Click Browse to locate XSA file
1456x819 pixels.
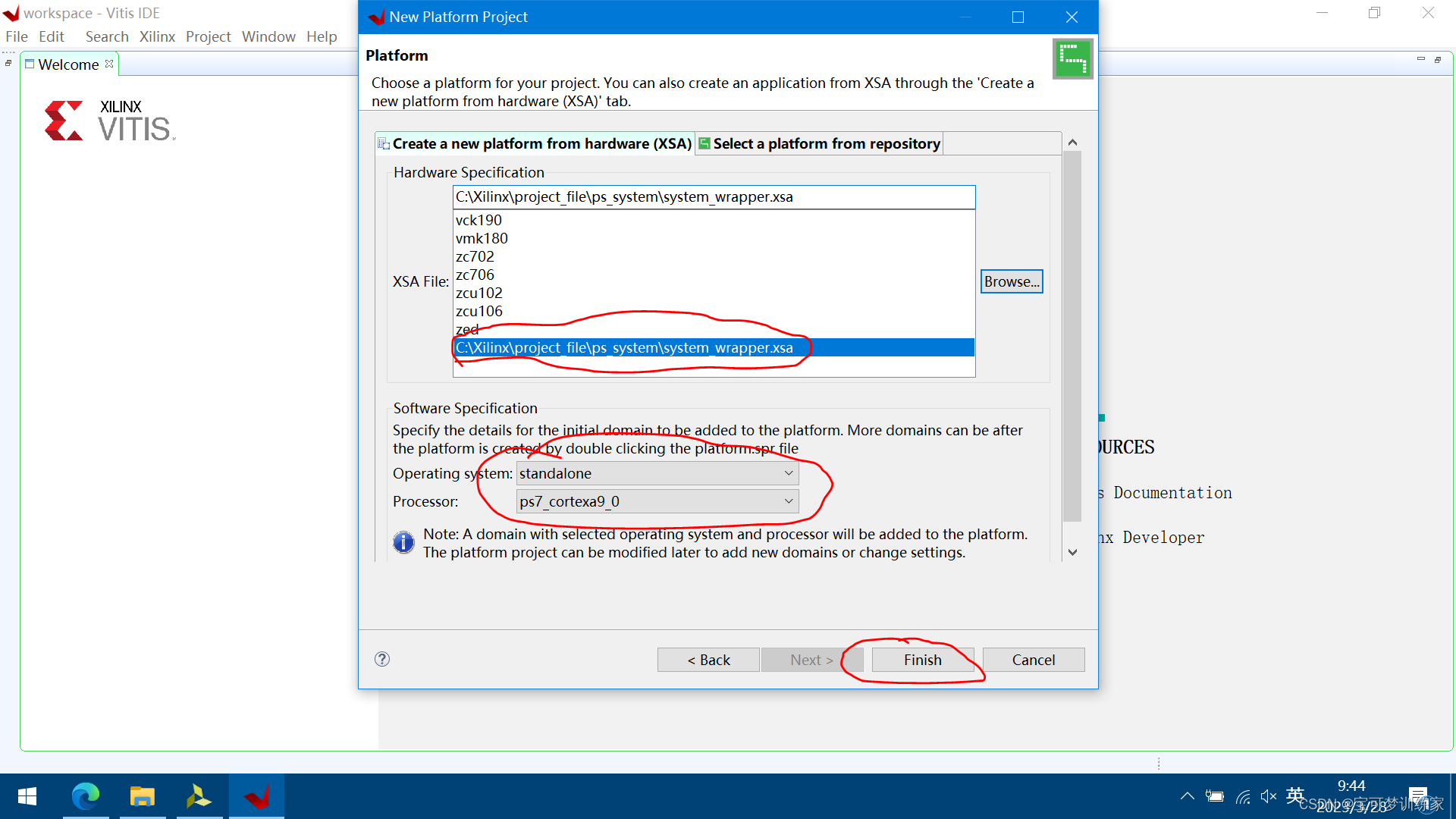click(x=1012, y=281)
